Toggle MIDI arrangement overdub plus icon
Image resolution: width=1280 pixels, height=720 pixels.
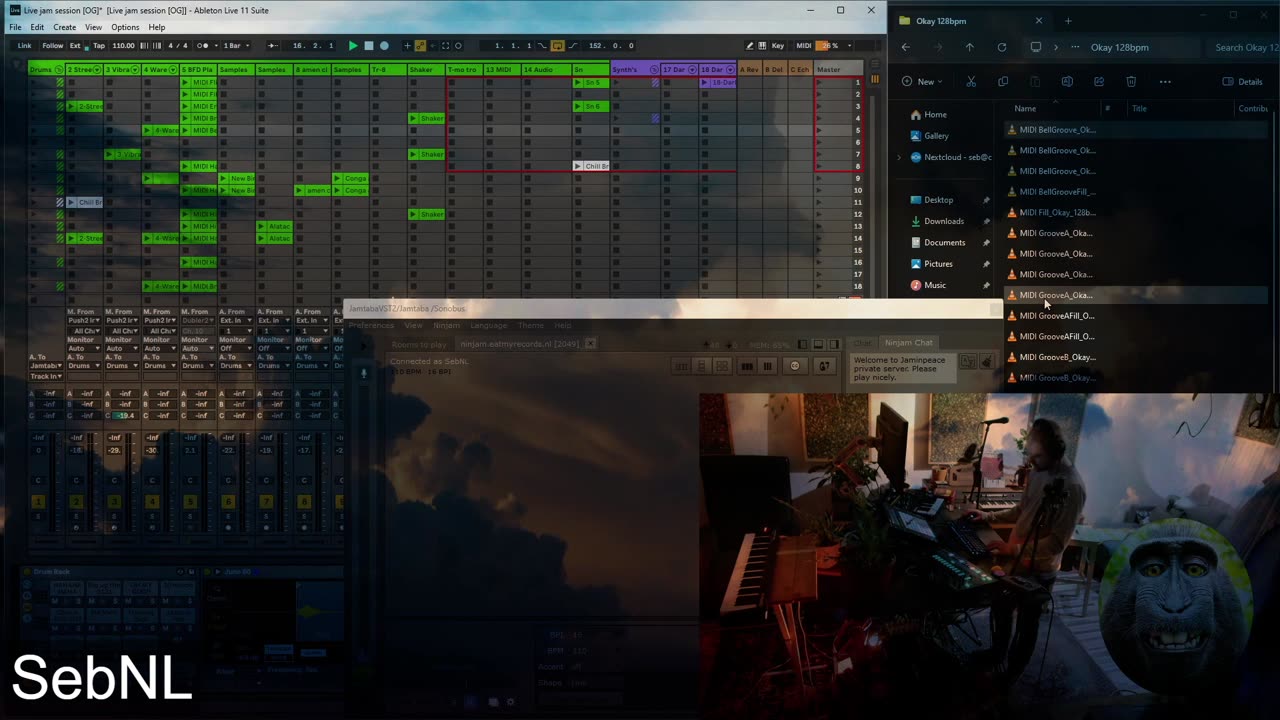coord(406,45)
